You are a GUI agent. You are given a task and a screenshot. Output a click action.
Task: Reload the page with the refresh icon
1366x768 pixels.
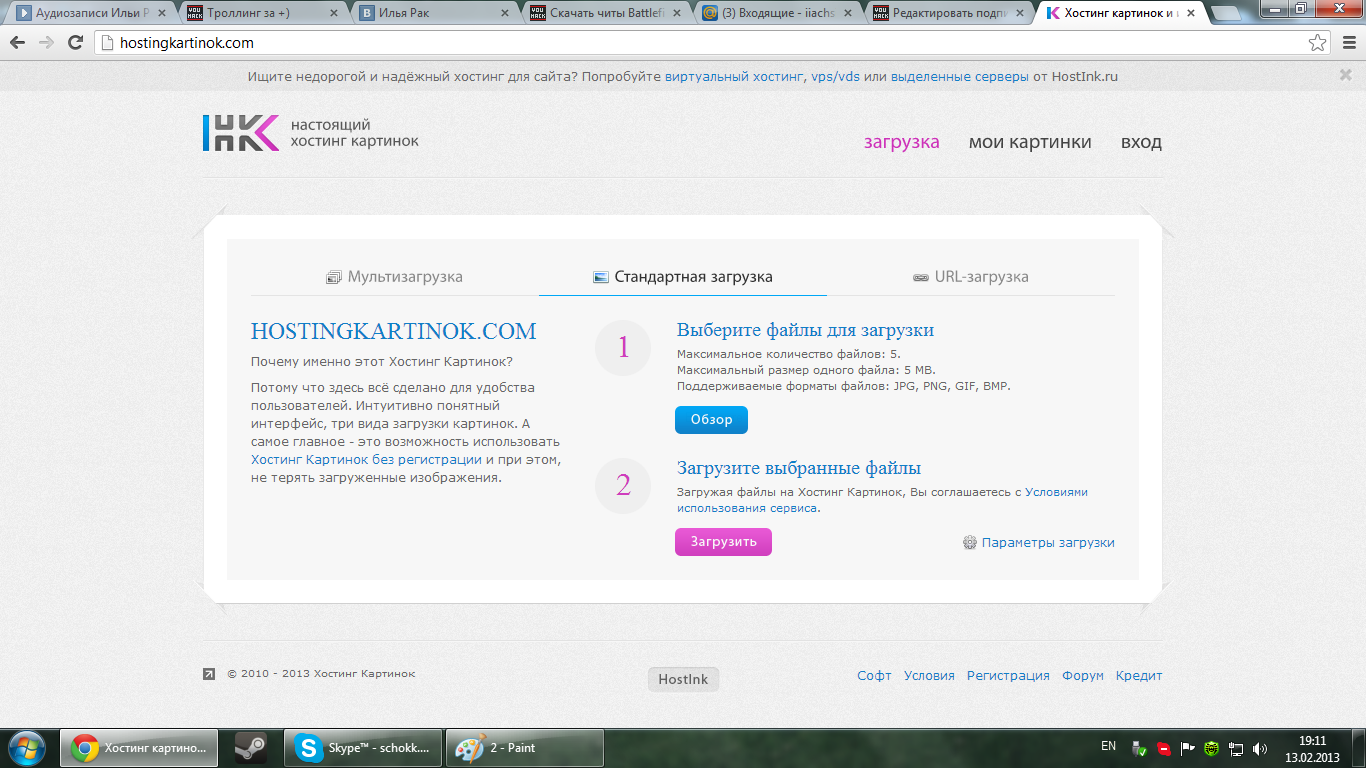click(x=75, y=43)
